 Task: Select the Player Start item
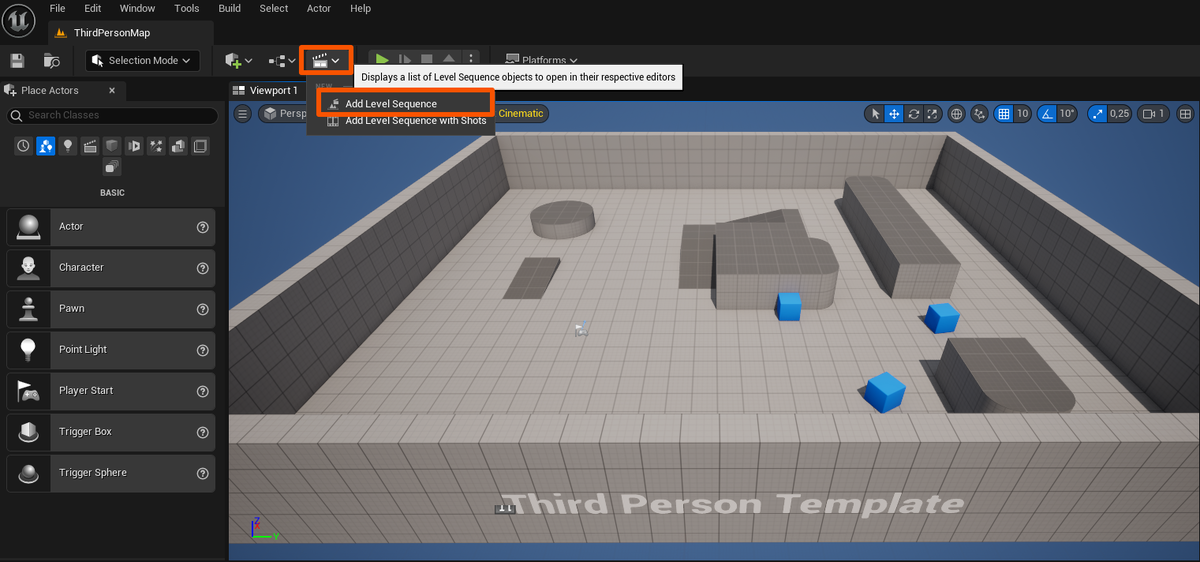[x=111, y=391]
